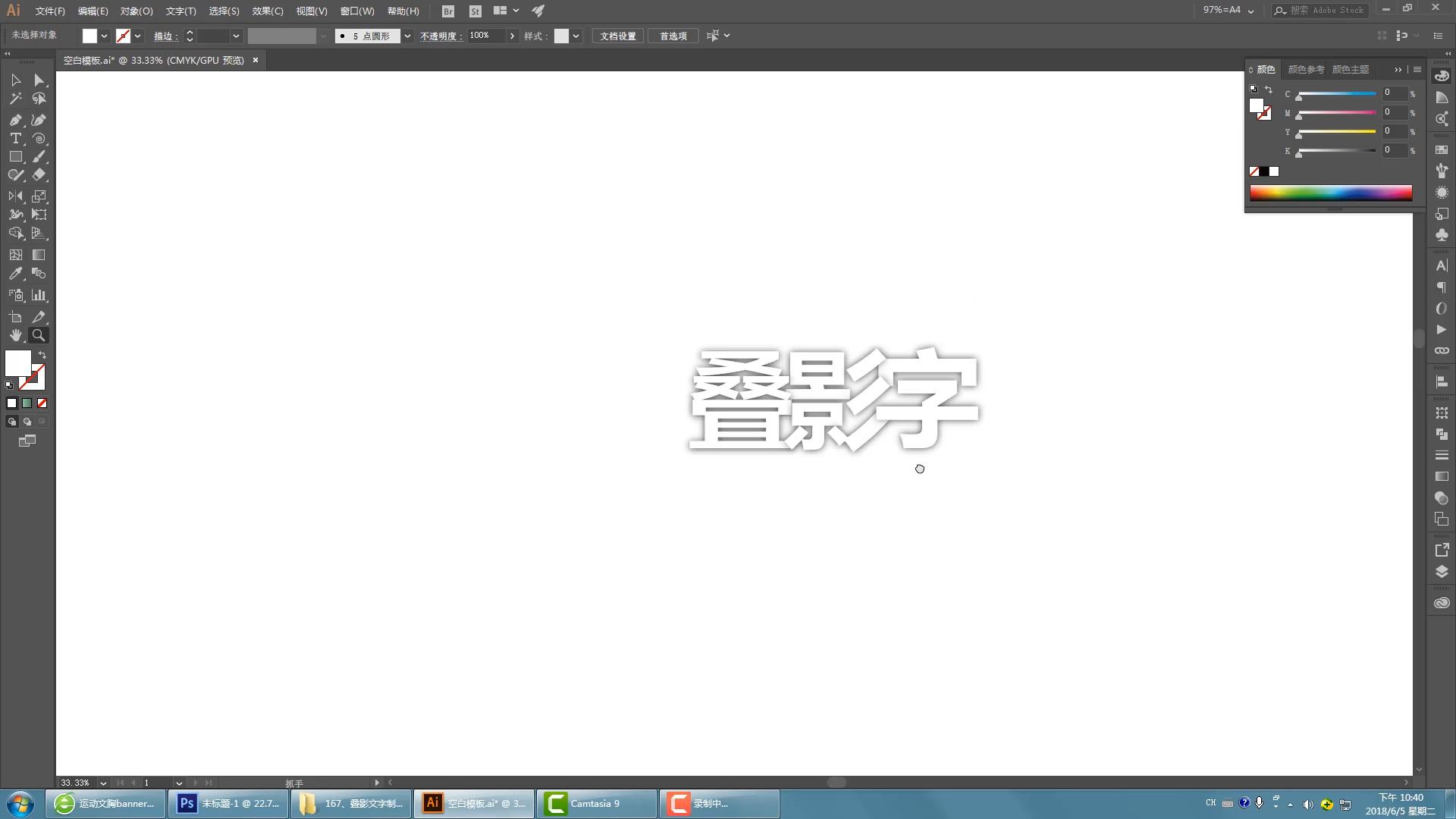Image resolution: width=1456 pixels, height=819 pixels.
Task: Select the Pen tool
Action: coord(15,120)
